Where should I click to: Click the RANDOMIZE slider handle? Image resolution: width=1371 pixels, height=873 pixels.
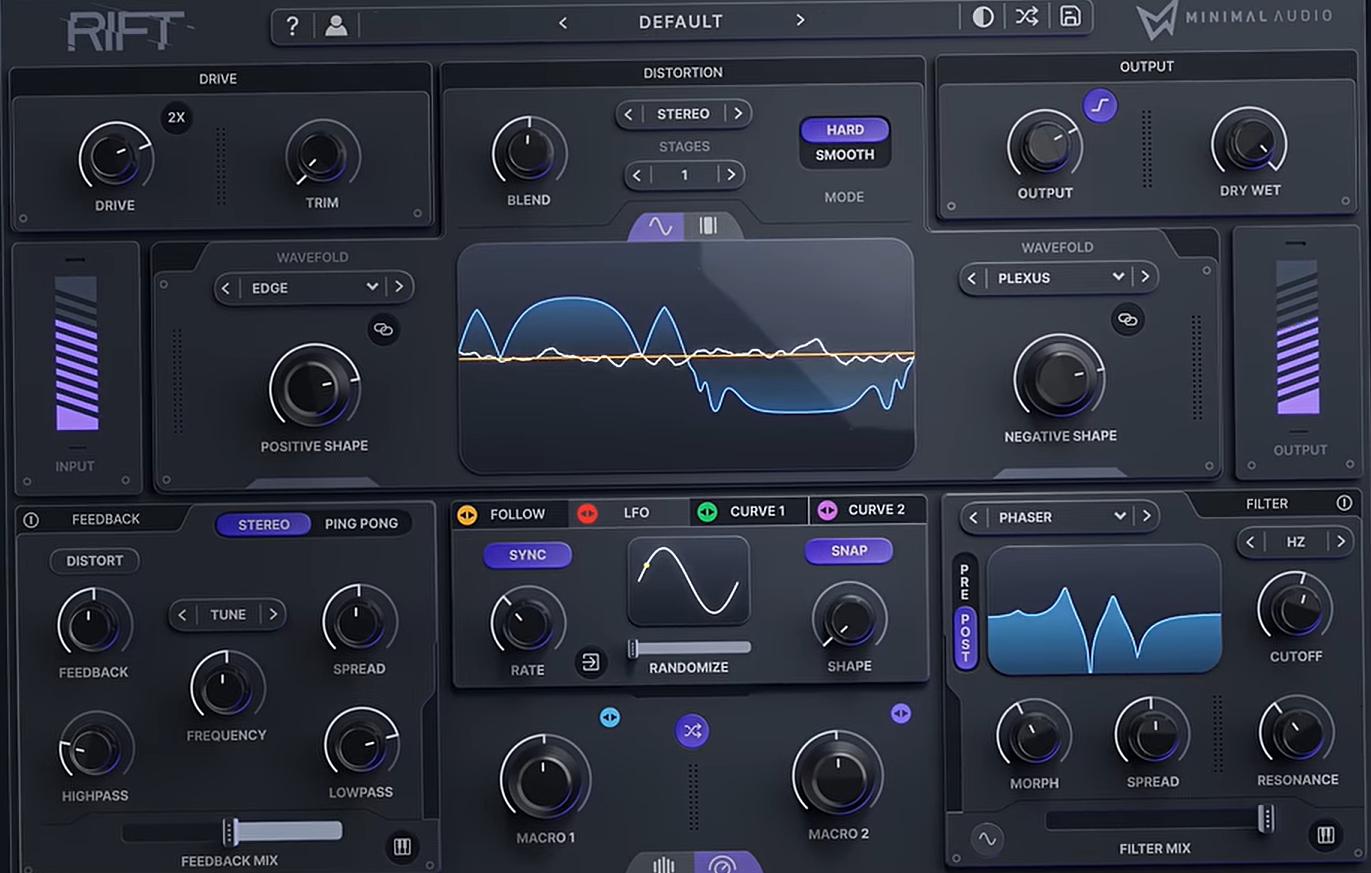point(633,648)
